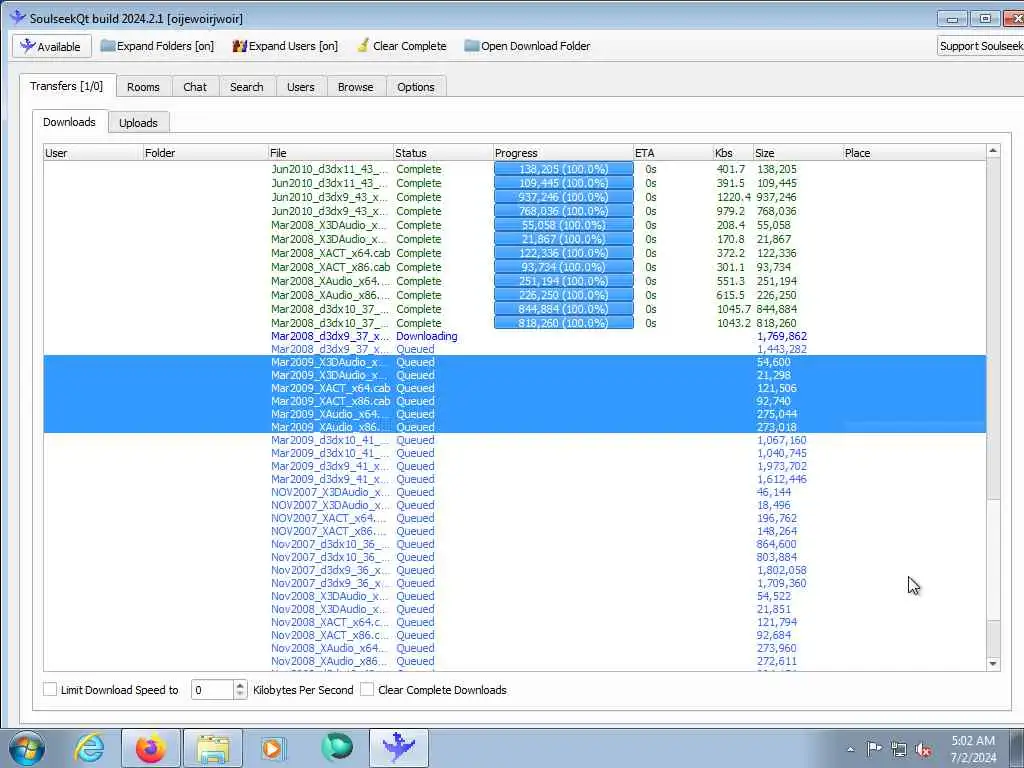This screenshot has width=1024, height=768.
Task: Click the 138,205 (100.0%) progress bar
Action: (x=564, y=169)
